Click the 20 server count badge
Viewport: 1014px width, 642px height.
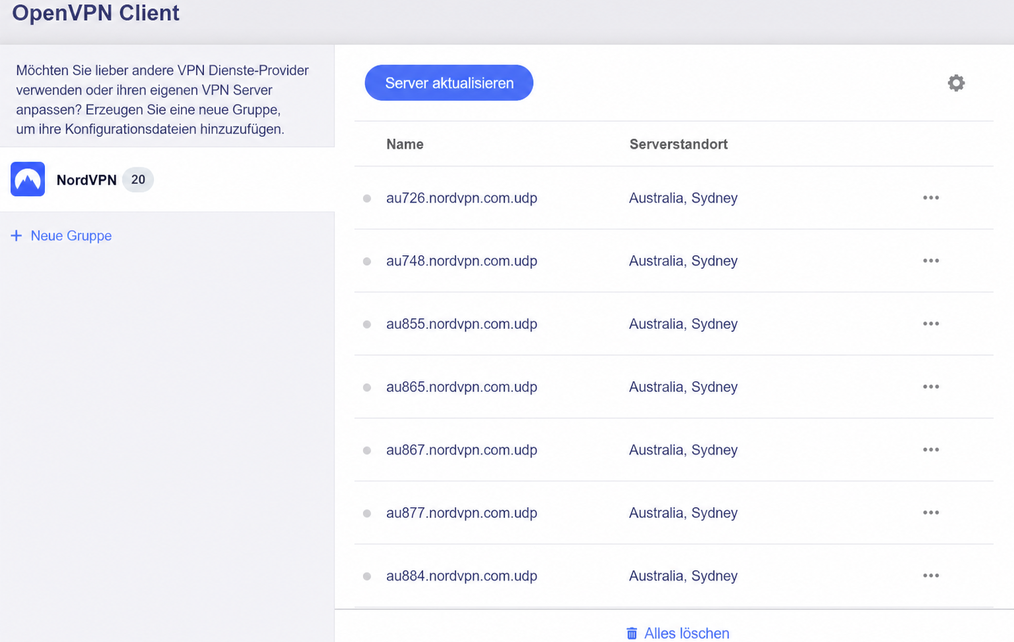tap(138, 180)
